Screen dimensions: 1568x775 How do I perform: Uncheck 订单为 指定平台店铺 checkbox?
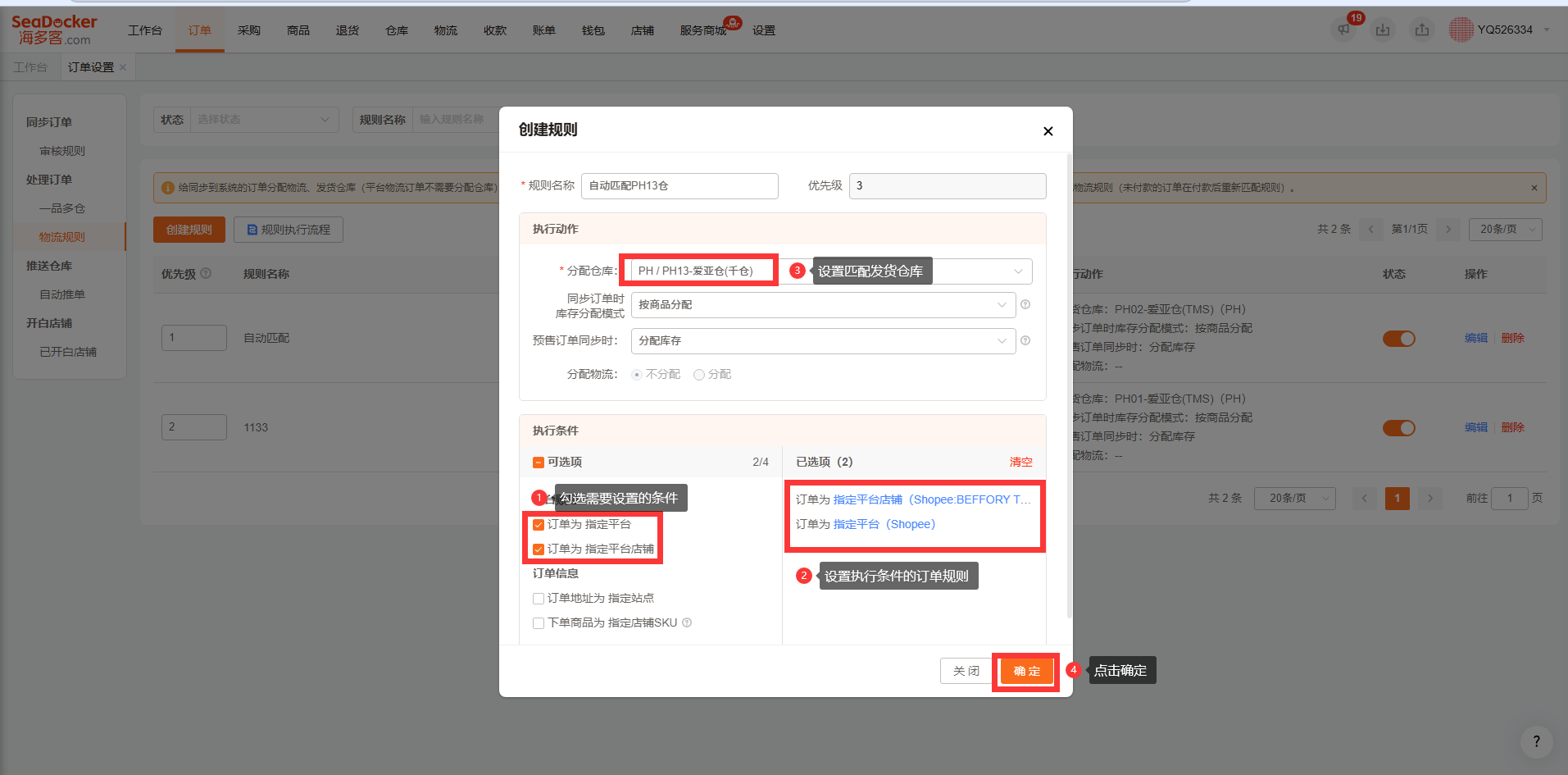click(539, 549)
